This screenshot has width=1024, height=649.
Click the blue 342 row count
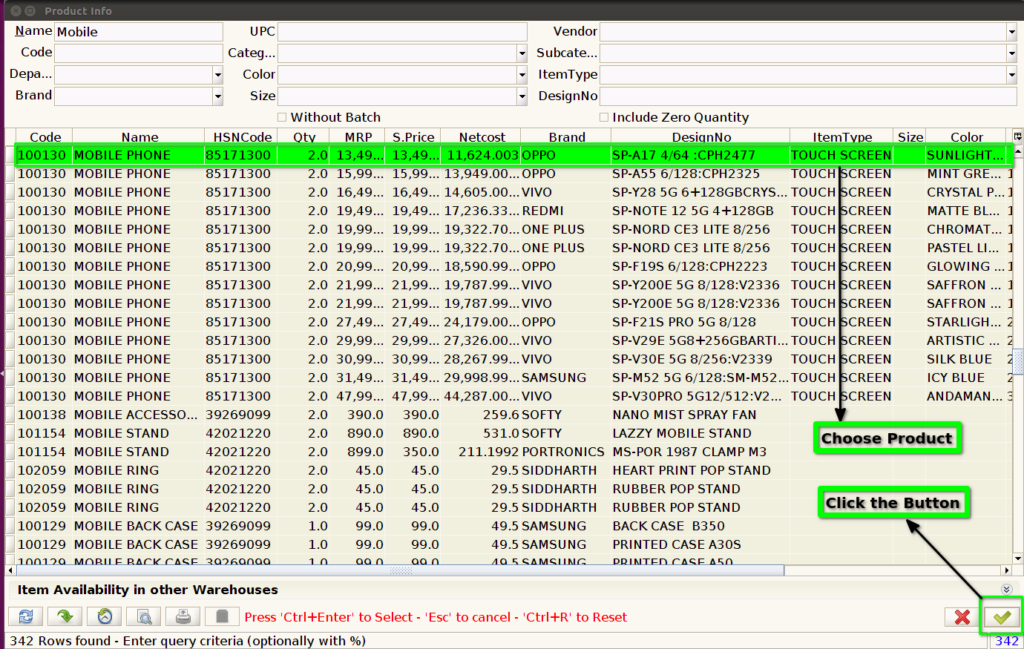(1006, 641)
